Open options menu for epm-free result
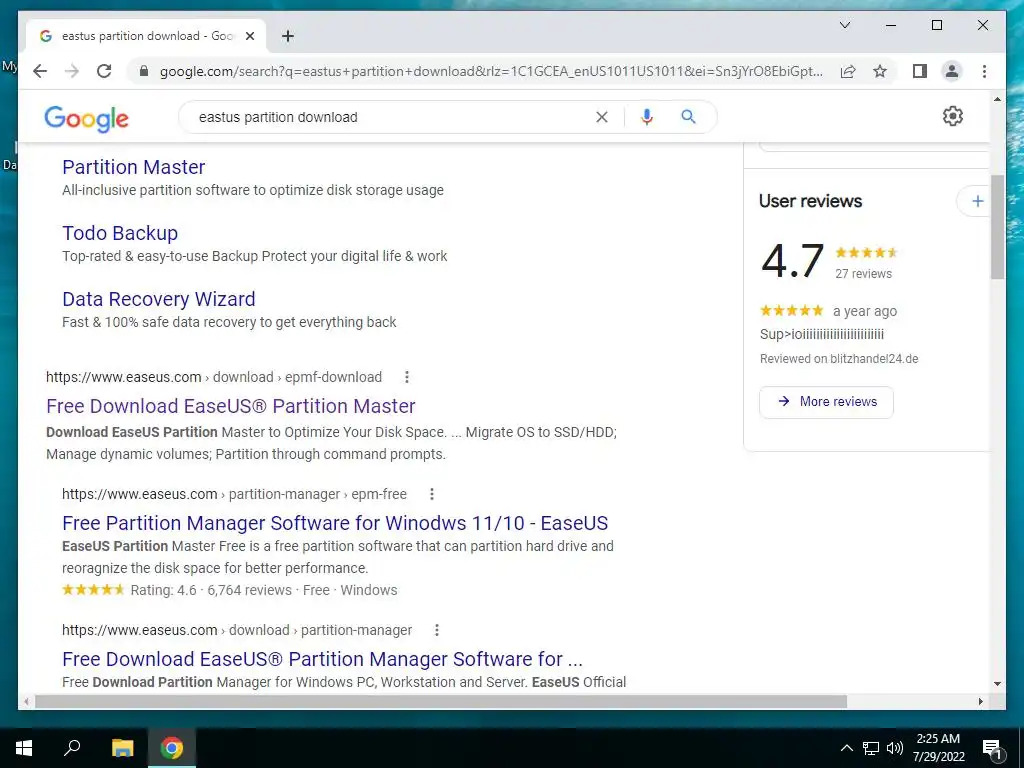This screenshot has width=1024, height=768. point(432,494)
